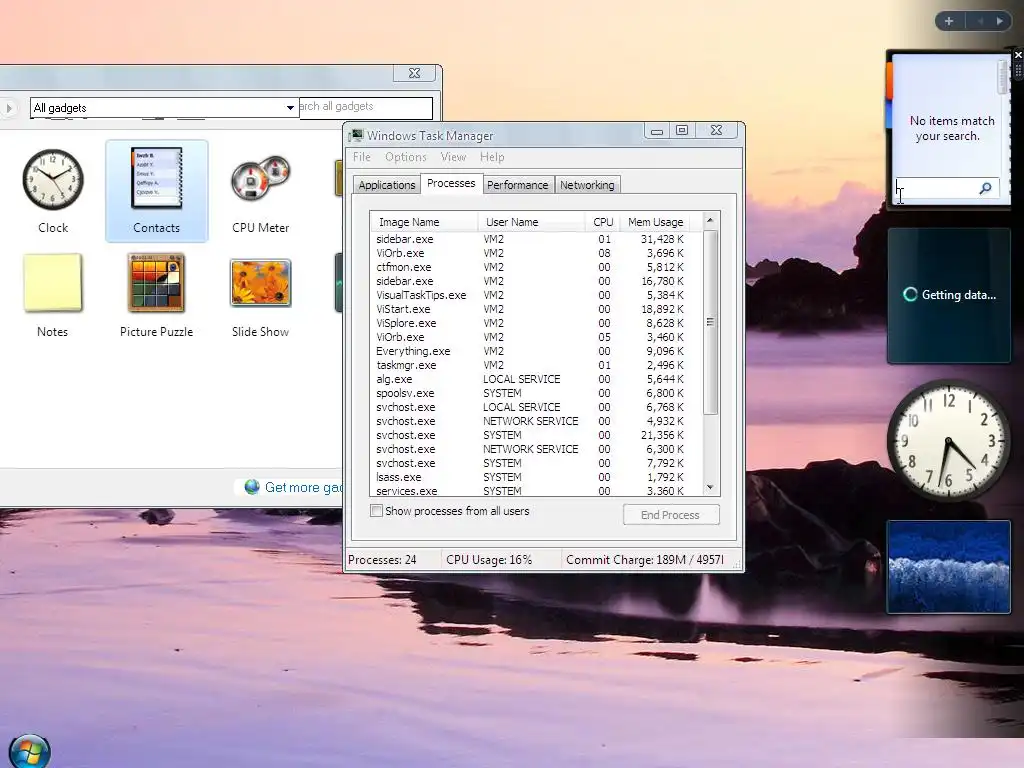Select the ViSplore.exe process row
The width and height of the screenshot is (1024, 768).
pos(537,323)
